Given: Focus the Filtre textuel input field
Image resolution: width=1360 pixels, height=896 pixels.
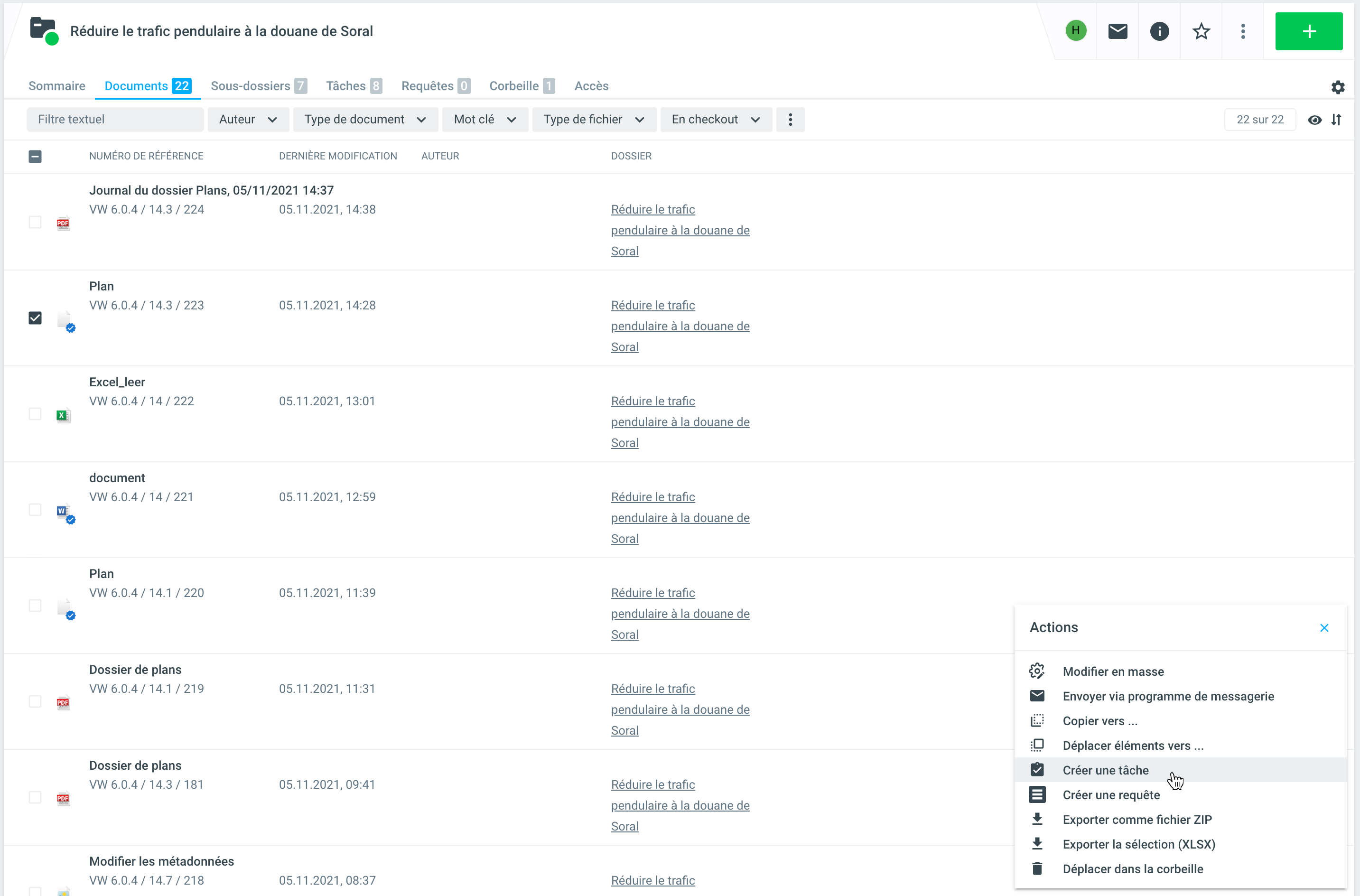Looking at the screenshot, I should [x=114, y=120].
